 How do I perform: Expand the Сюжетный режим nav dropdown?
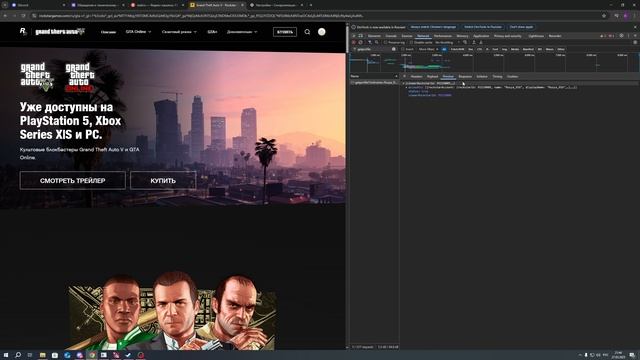click(179, 32)
